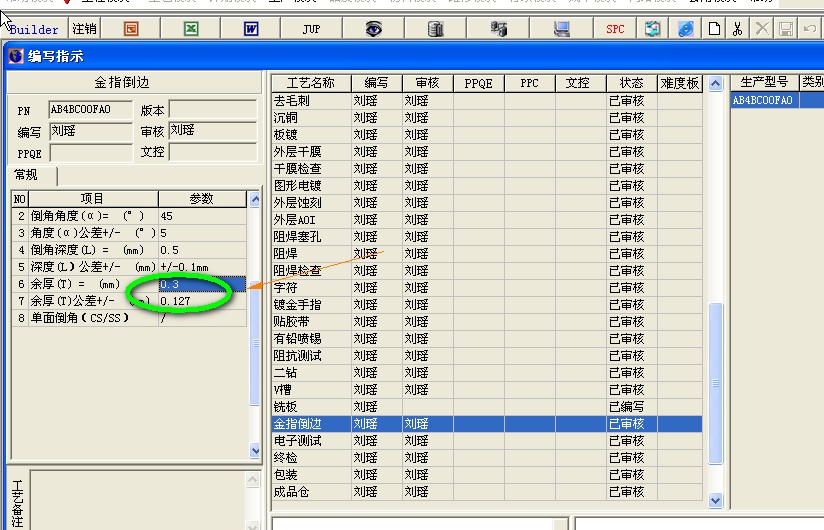Open the Internet Explorer browser icon
The width and height of the screenshot is (824, 530).
685,29
